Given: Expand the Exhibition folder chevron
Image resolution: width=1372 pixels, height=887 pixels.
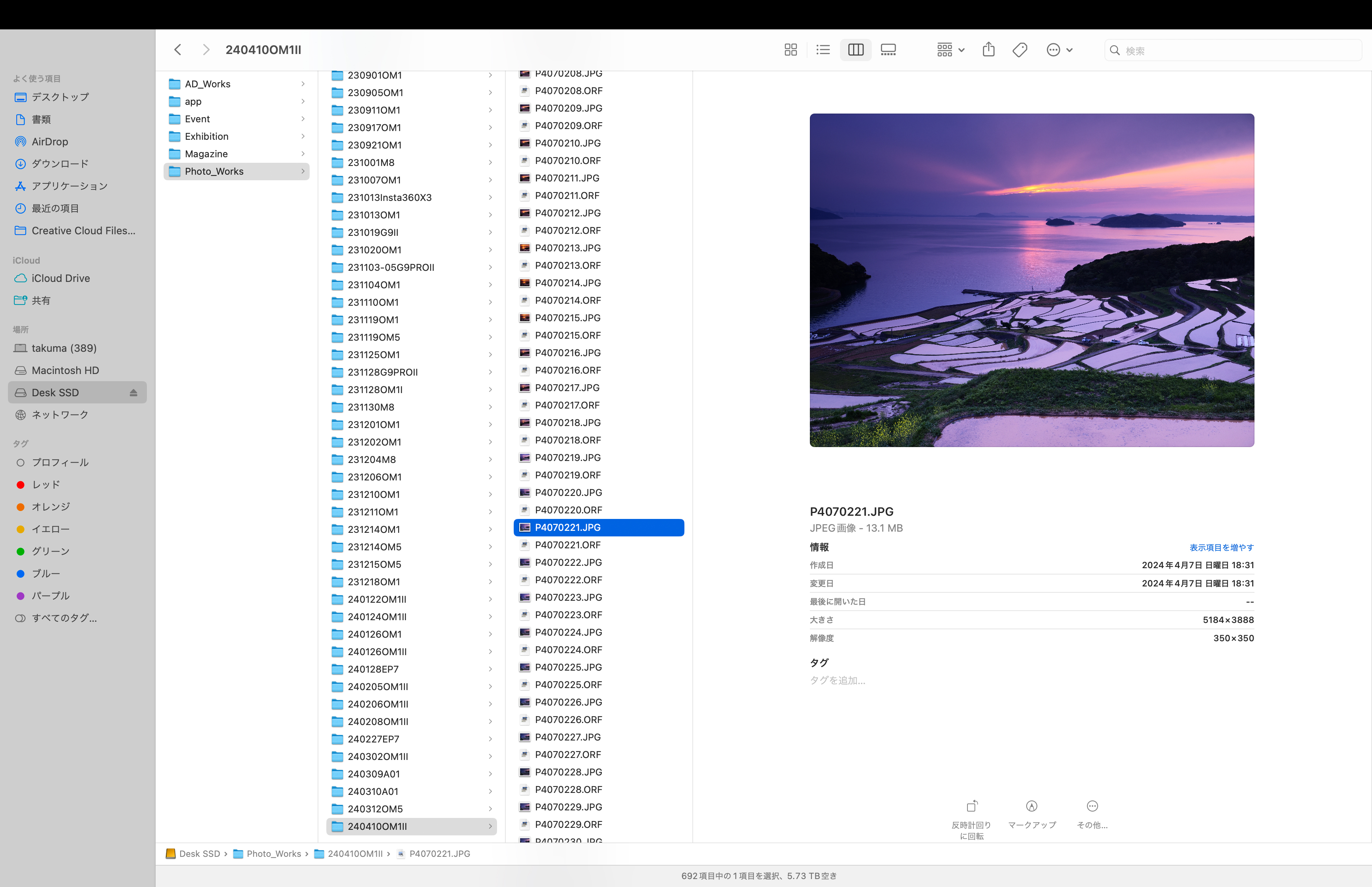Looking at the screenshot, I should coord(303,137).
